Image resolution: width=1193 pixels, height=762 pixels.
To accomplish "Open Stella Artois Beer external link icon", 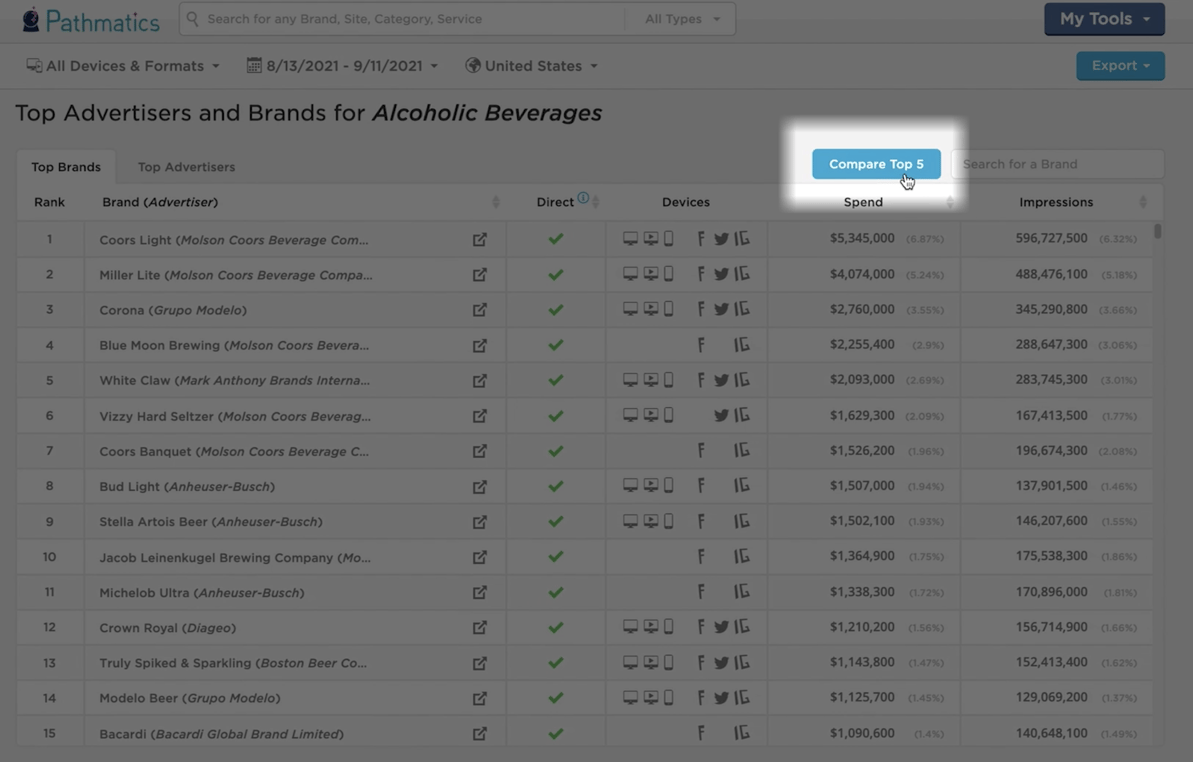I will tap(479, 522).
